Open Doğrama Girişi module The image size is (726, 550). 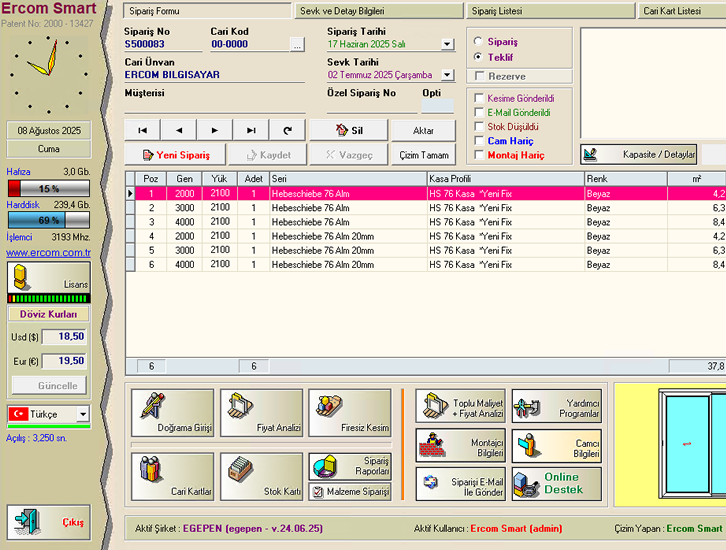(172, 412)
